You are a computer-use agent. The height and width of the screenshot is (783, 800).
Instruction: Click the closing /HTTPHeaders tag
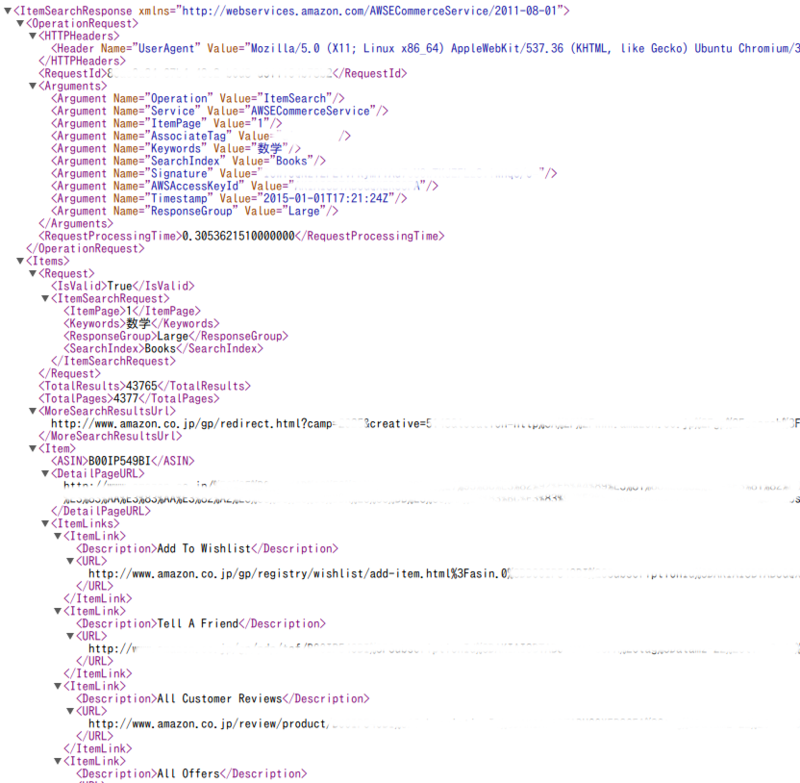tap(82, 61)
